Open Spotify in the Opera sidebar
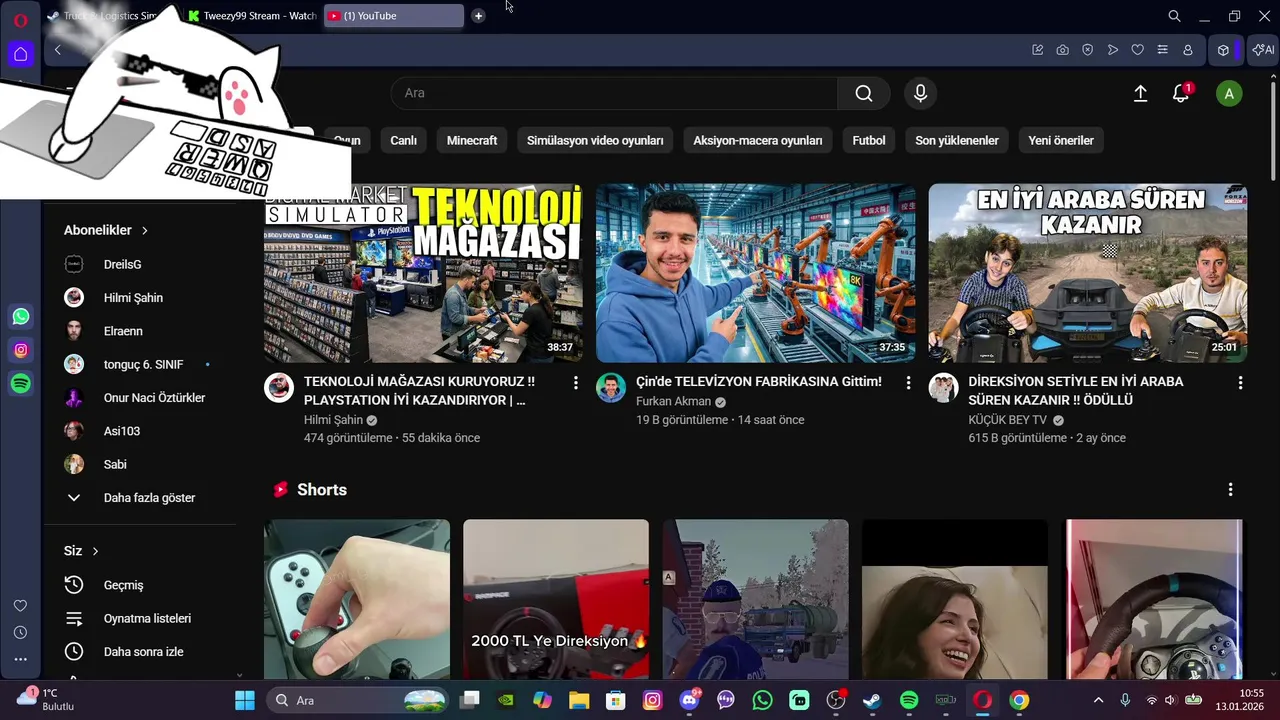Screen dimensions: 1280x720 (x=21, y=384)
